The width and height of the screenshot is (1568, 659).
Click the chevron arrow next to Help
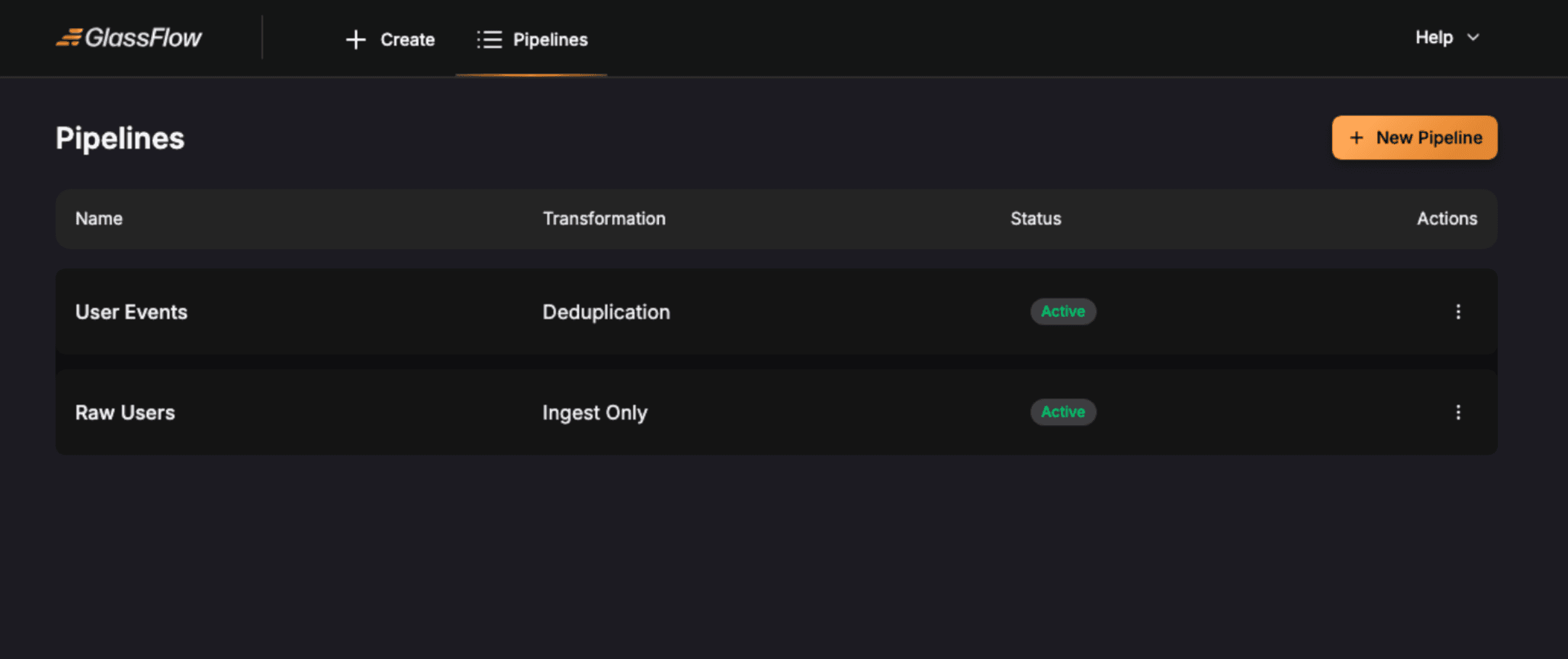coord(1473,38)
